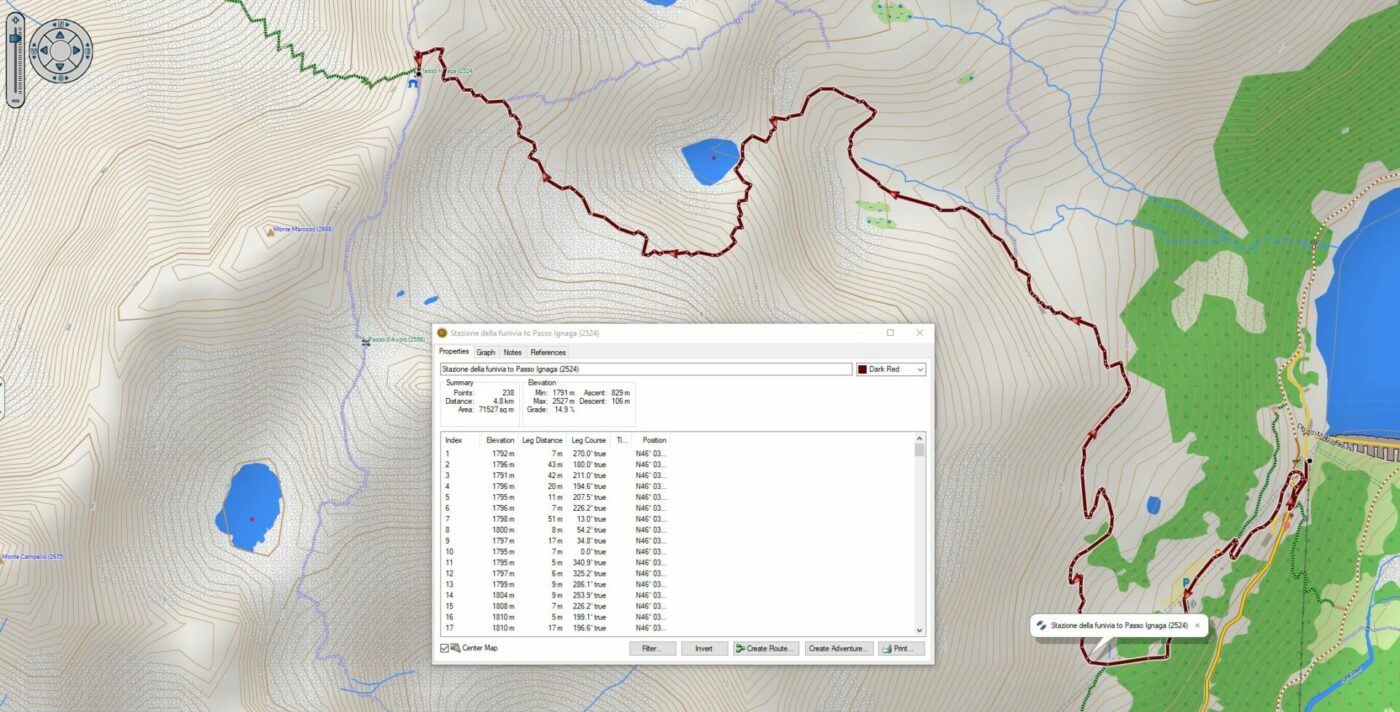Click the zoom-out icon below the zoom slider
The height and width of the screenshot is (712, 1400).
click(x=15, y=100)
